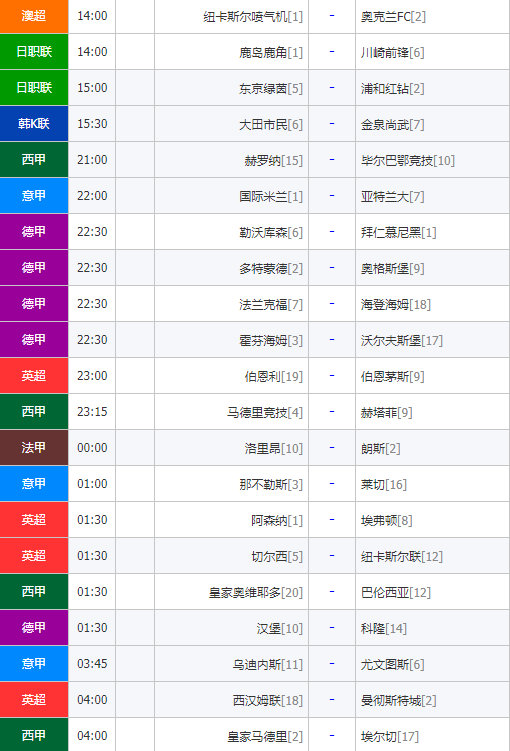Viewport: 510px width, 751px height.
Task: Select team 伯恩利[19]
Action: point(274,376)
